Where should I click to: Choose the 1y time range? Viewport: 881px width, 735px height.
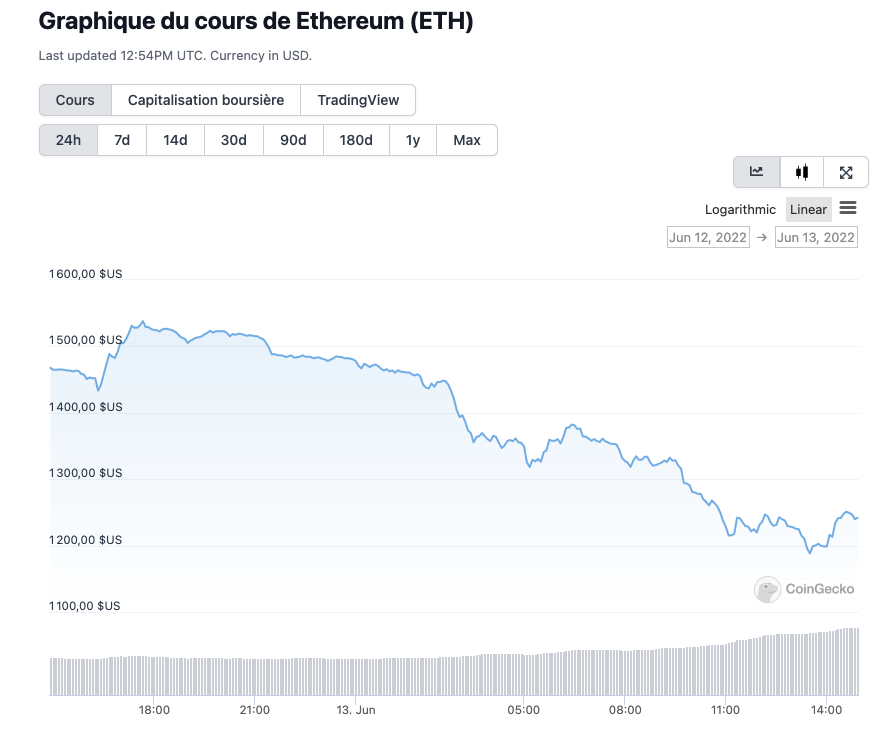413,140
